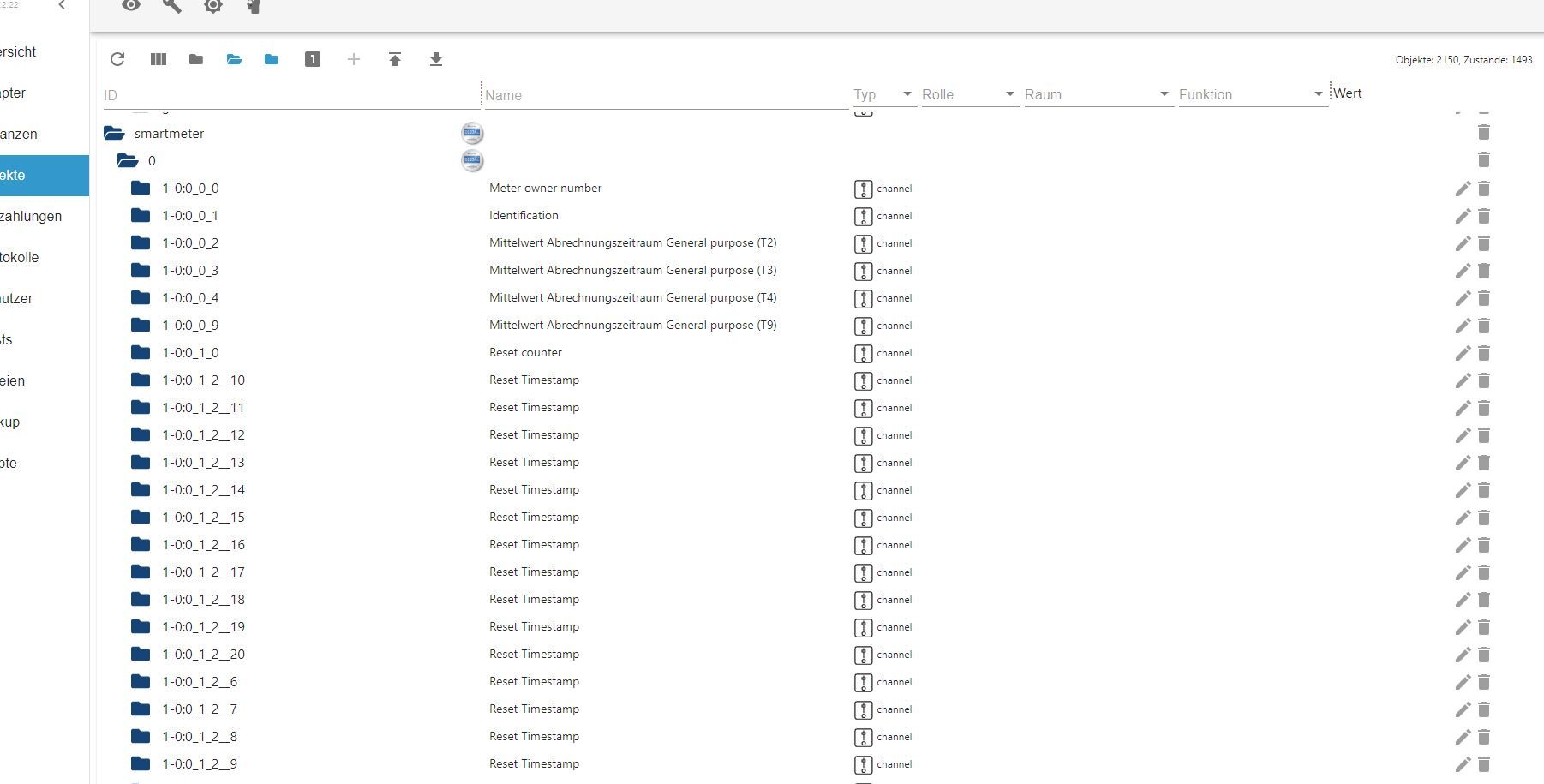This screenshot has height=784, width=1544.
Task: Edit the 1-0:0_0_2 row
Action: pyautogui.click(x=1463, y=243)
